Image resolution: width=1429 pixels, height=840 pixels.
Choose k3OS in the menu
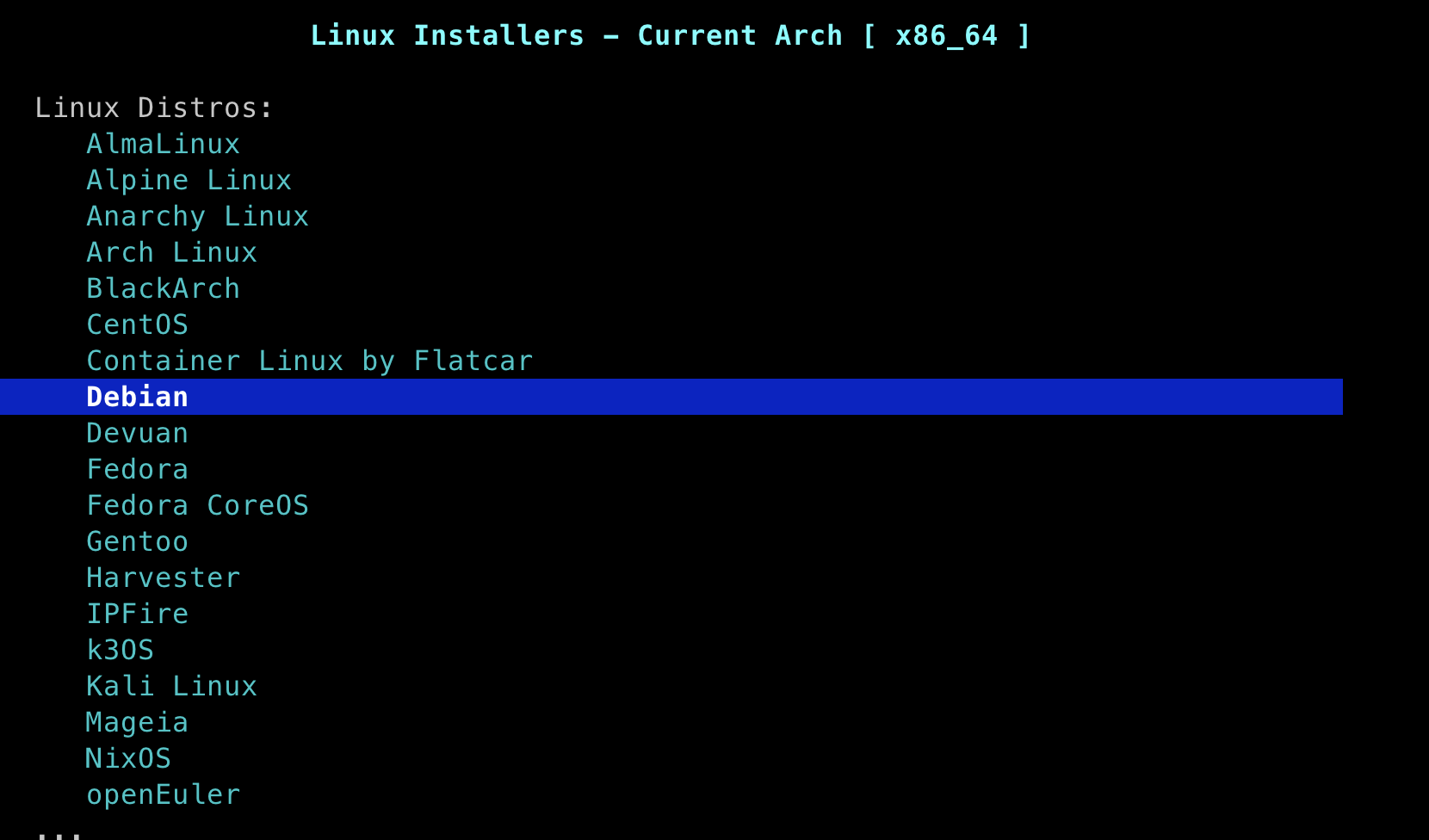point(120,650)
